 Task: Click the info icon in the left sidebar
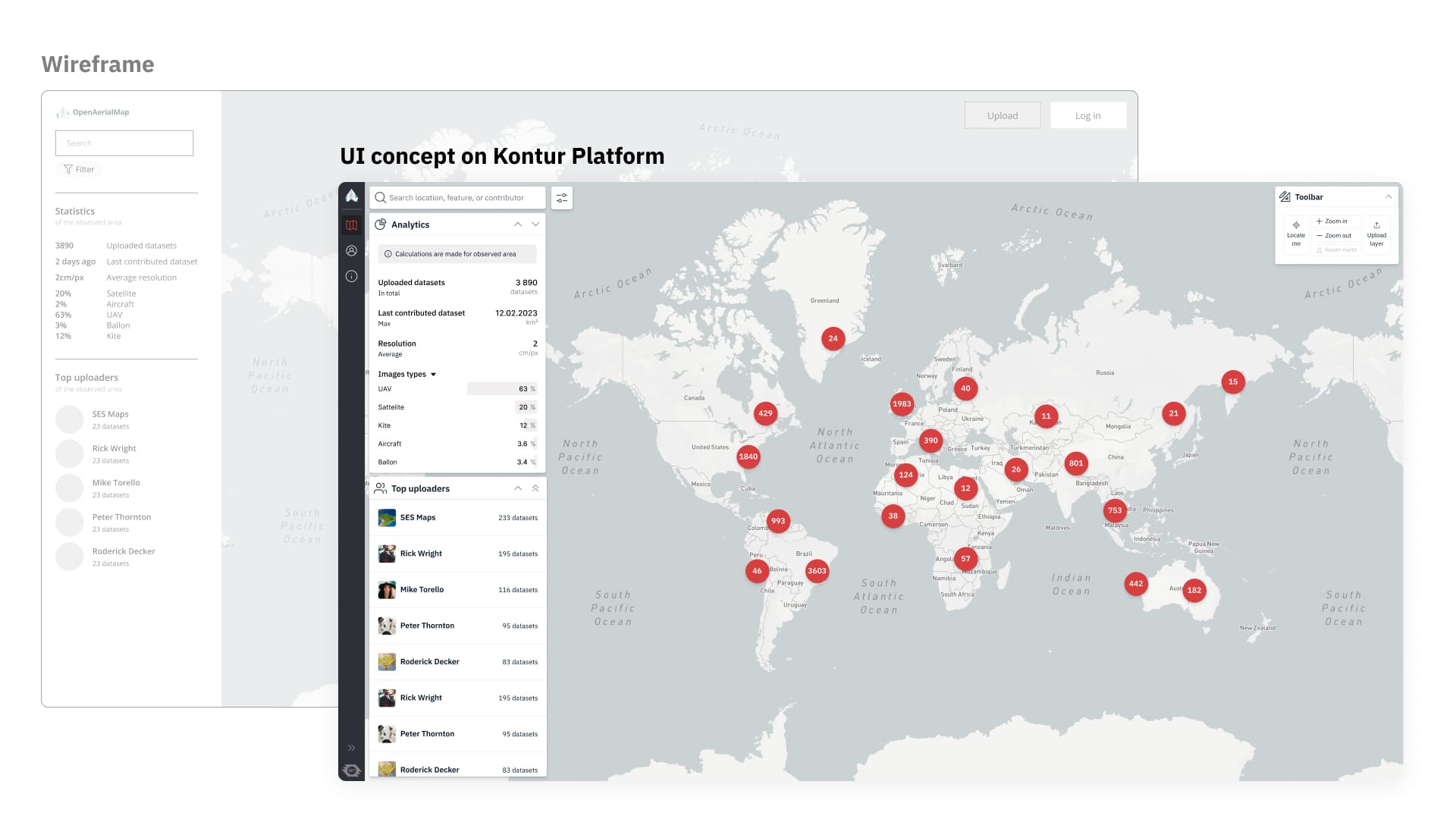click(x=352, y=276)
